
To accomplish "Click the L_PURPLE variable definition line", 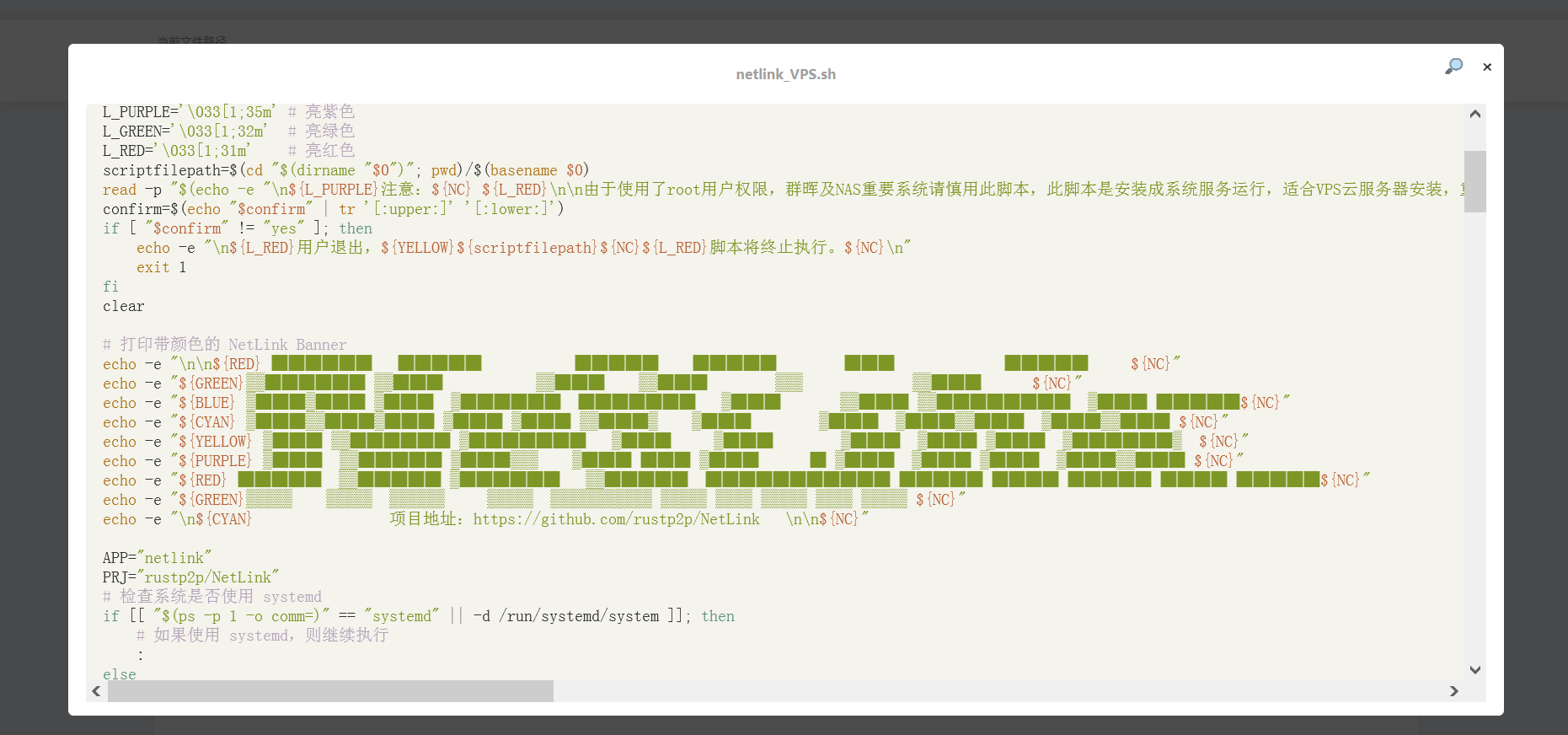I will [x=228, y=112].
